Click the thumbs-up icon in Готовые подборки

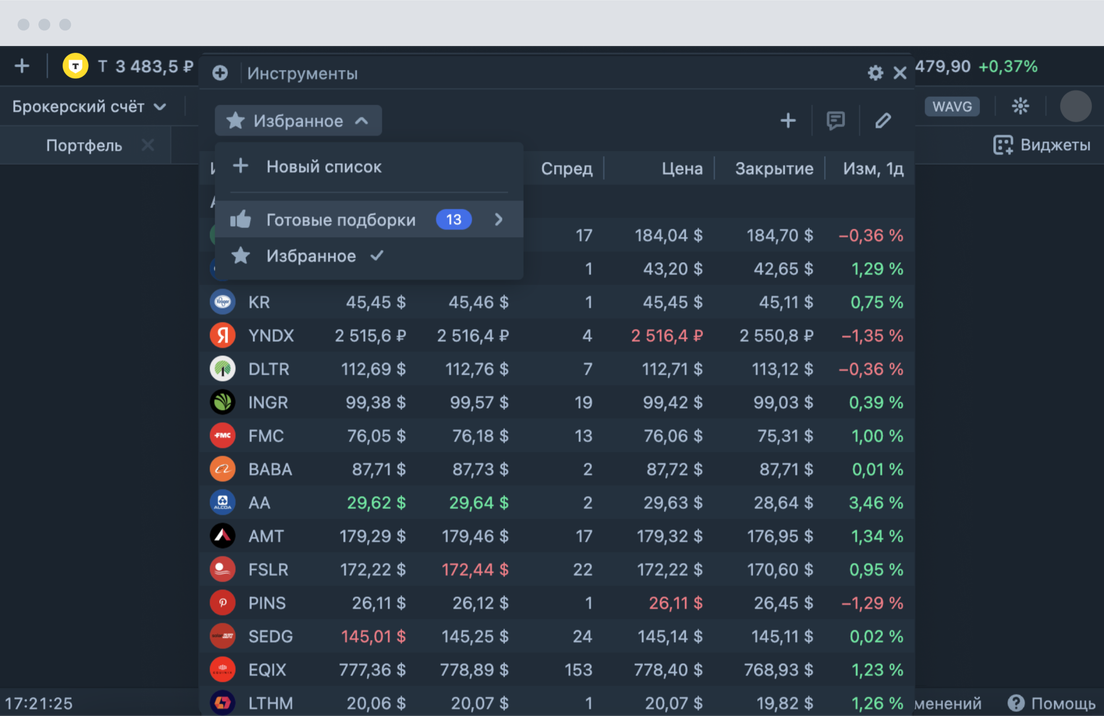point(241,219)
